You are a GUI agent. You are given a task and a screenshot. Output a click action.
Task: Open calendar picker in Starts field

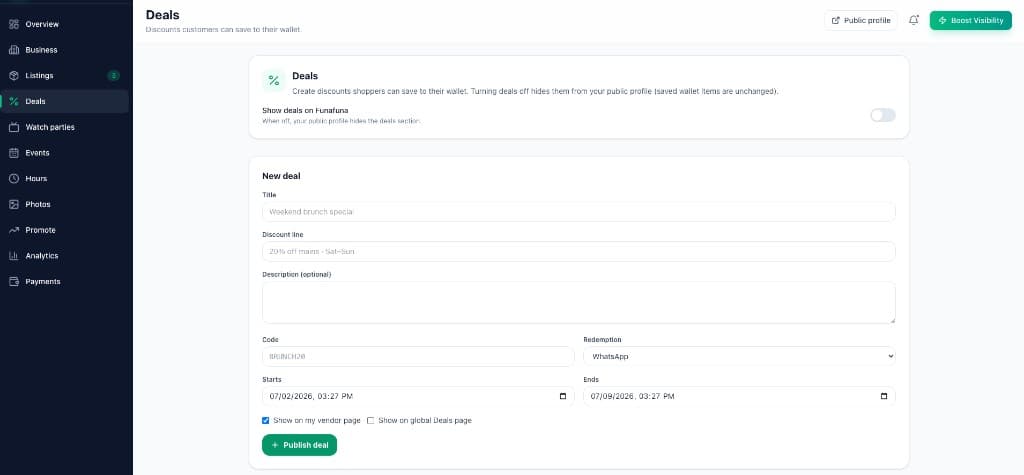[563, 396]
